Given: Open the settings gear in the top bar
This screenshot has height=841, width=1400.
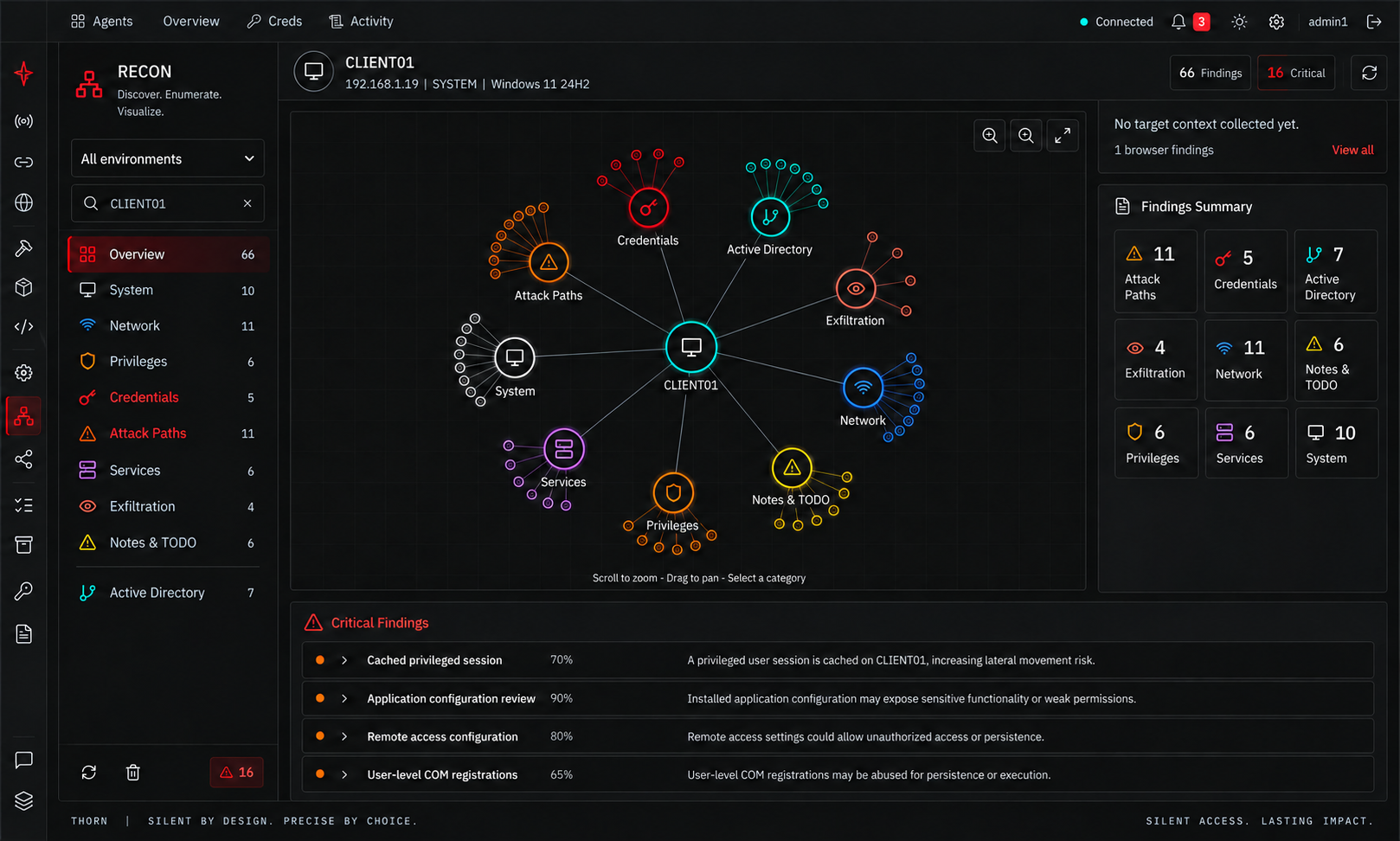Looking at the screenshot, I should pos(1276,22).
